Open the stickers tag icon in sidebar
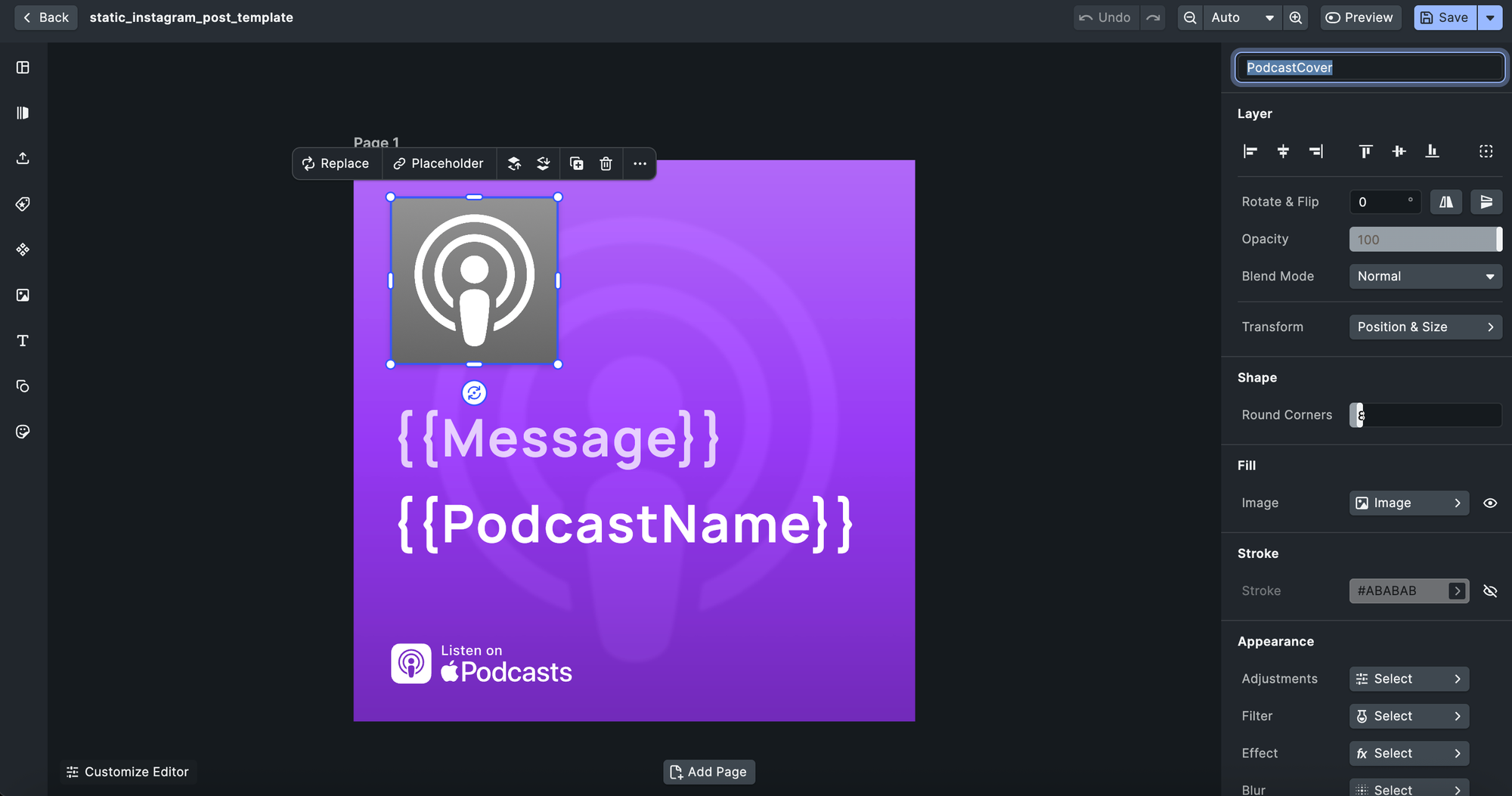The image size is (1512, 796). tap(23, 204)
